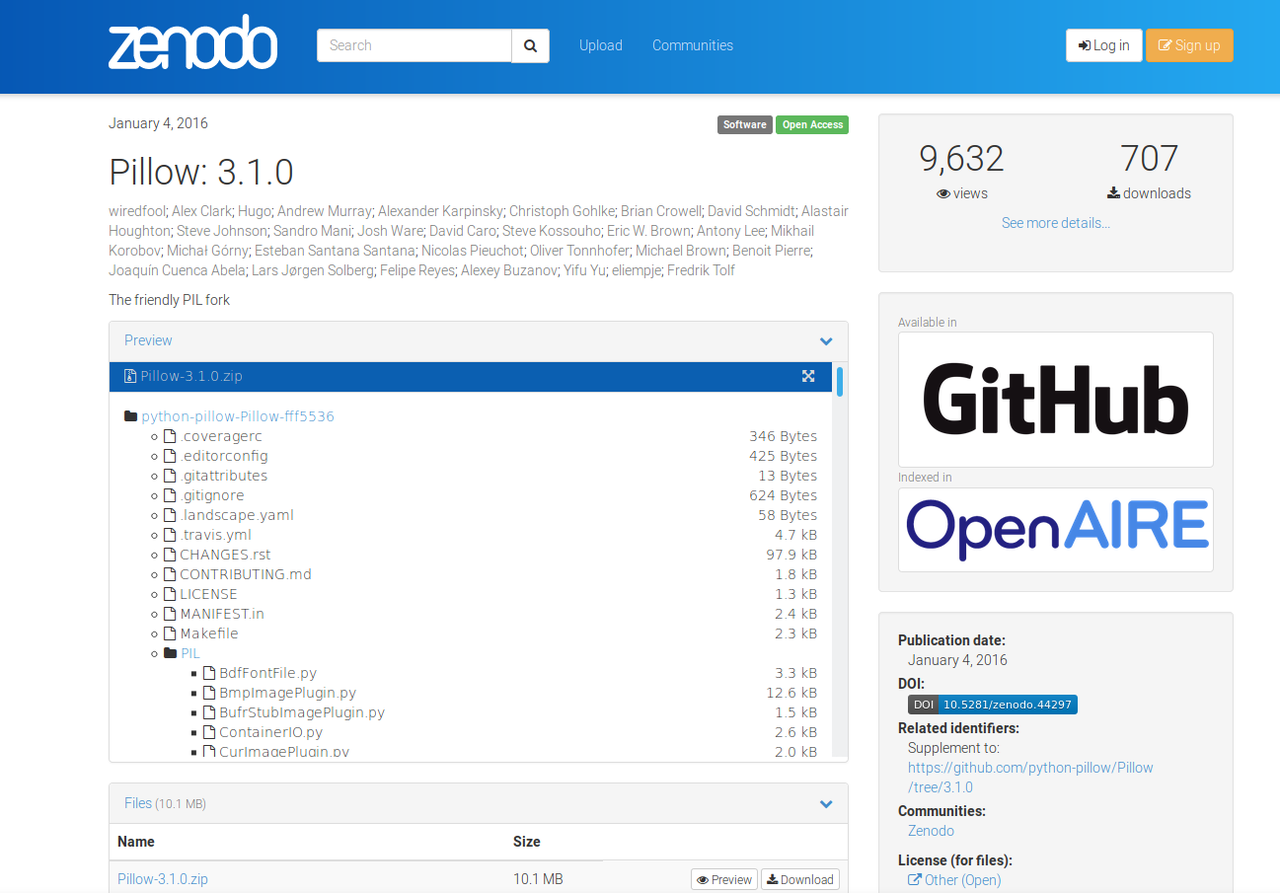Collapse the Preview panel chevron

(x=826, y=341)
